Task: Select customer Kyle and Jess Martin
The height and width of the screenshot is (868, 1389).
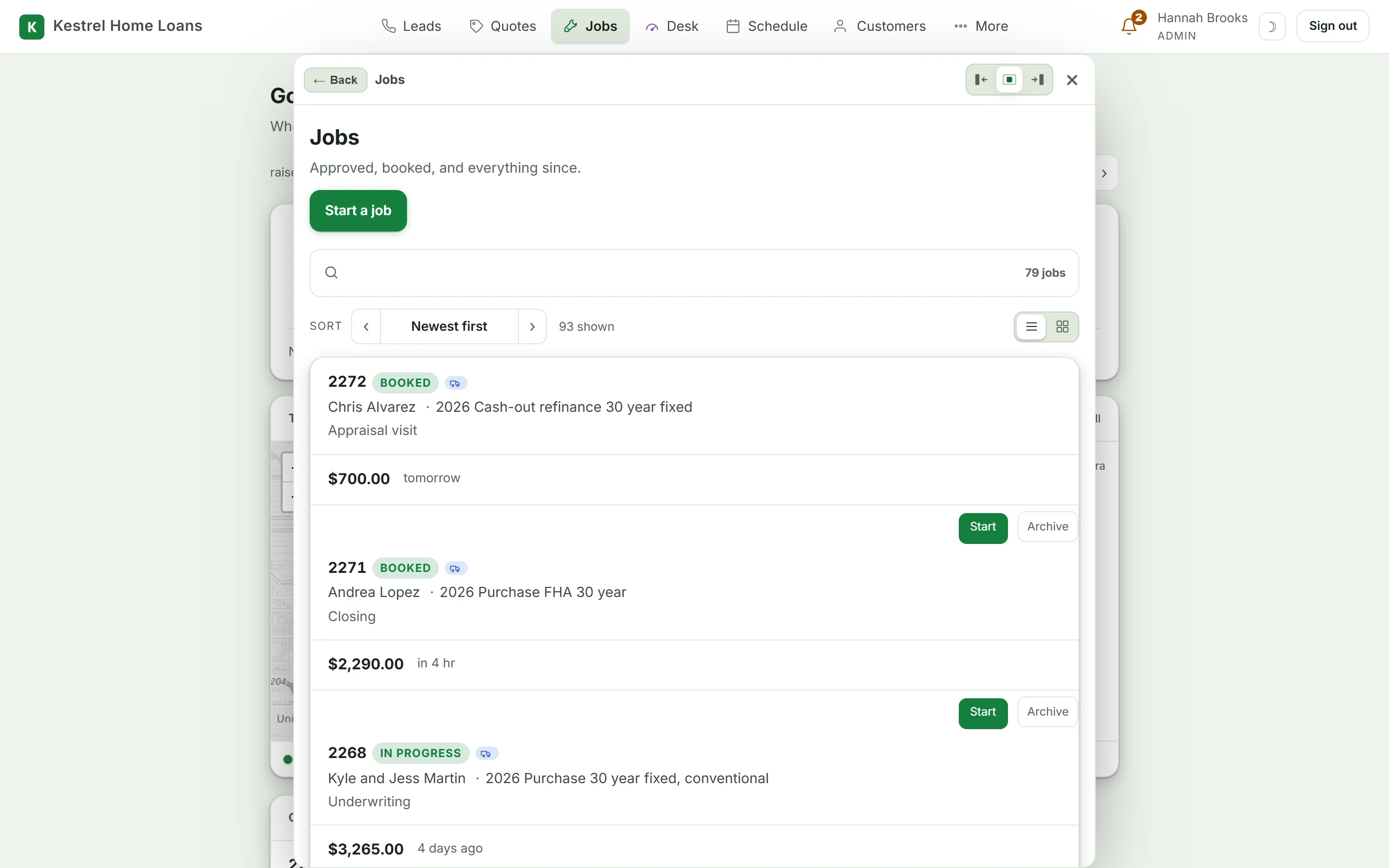Action: click(396, 778)
